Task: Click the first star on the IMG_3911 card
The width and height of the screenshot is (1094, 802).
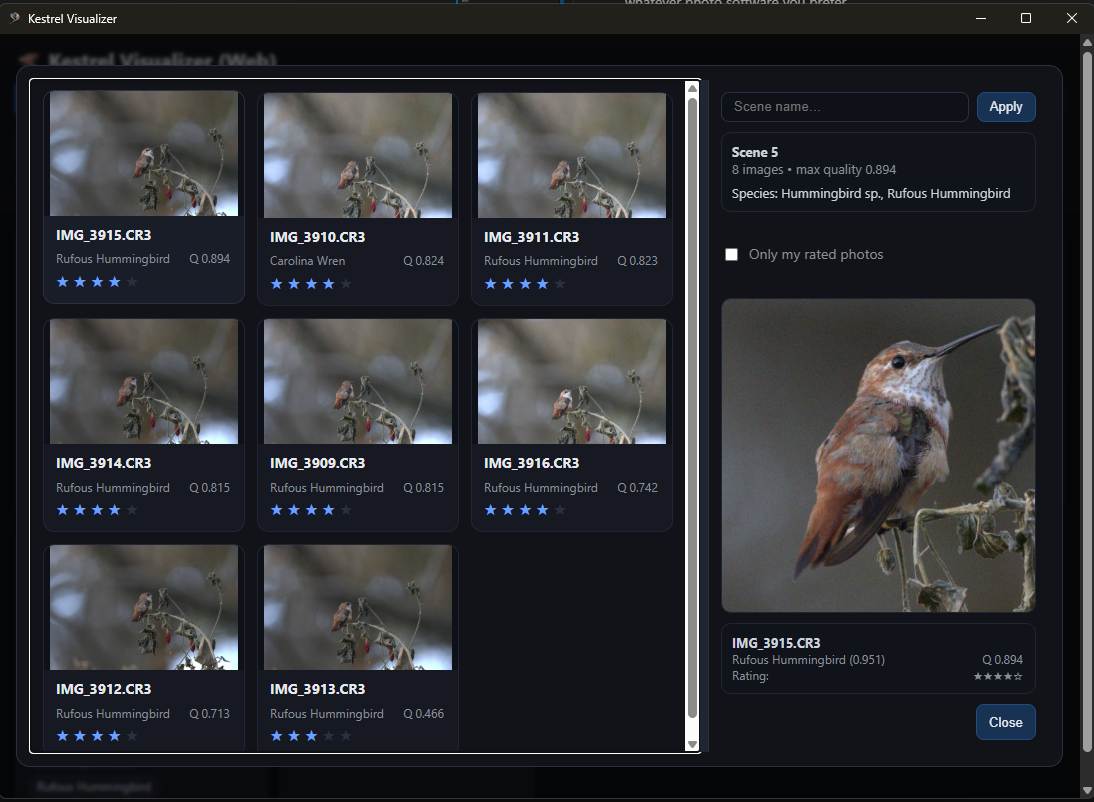Action: tap(490, 282)
